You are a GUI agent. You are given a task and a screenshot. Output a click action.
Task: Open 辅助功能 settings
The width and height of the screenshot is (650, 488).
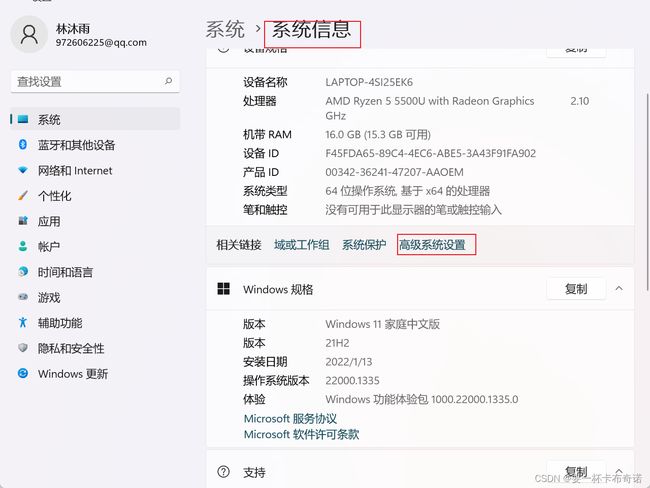click(95, 322)
